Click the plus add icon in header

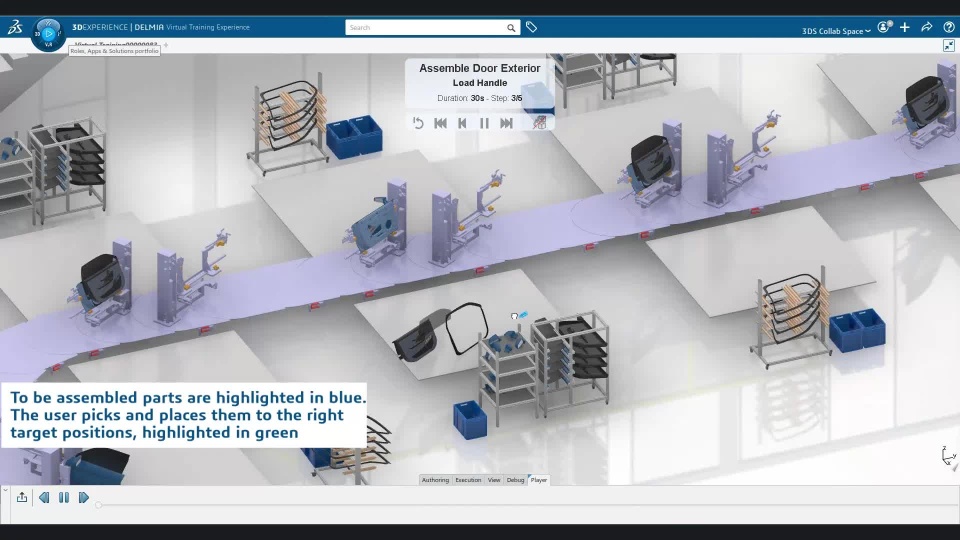pos(905,27)
